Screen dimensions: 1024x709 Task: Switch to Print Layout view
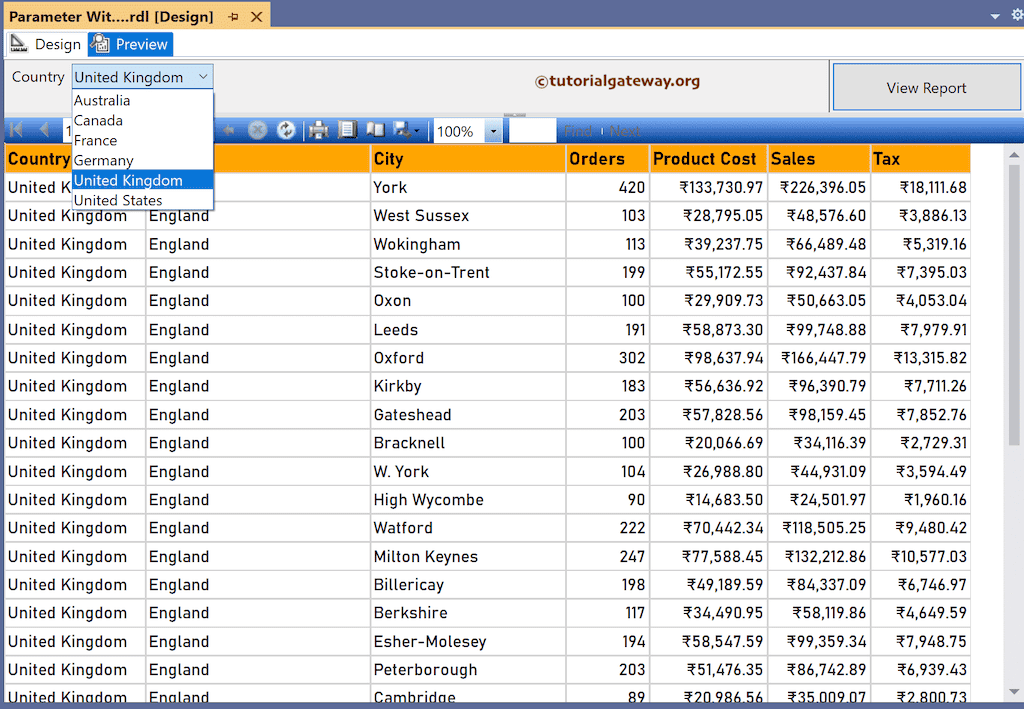point(347,130)
